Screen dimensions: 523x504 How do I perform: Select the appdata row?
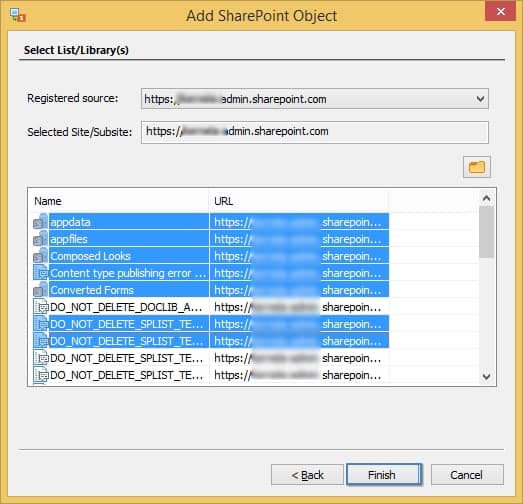click(x=210, y=221)
